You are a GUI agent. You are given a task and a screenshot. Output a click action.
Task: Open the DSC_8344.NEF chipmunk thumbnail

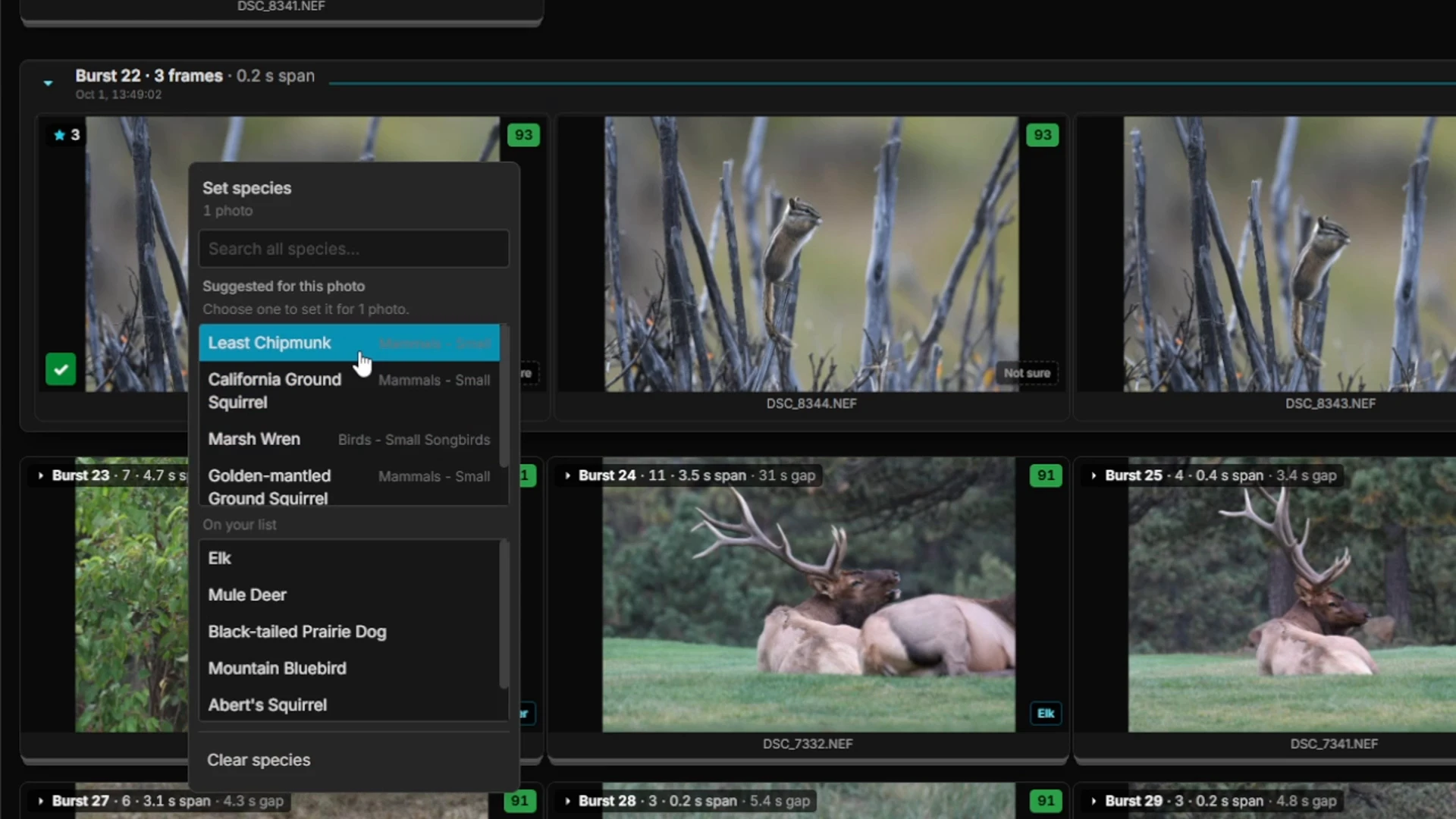[811, 254]
